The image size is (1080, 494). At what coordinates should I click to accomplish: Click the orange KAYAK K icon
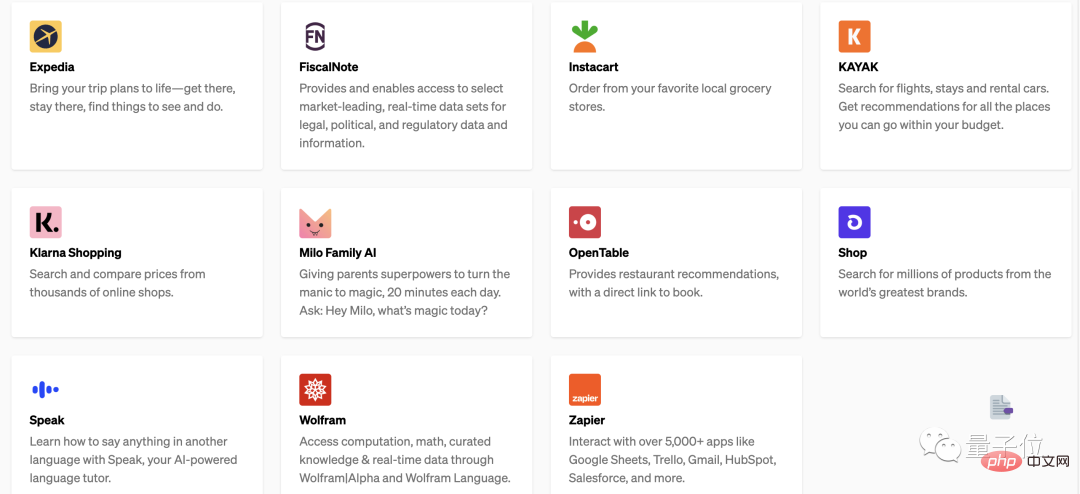[x=854, y=37]
